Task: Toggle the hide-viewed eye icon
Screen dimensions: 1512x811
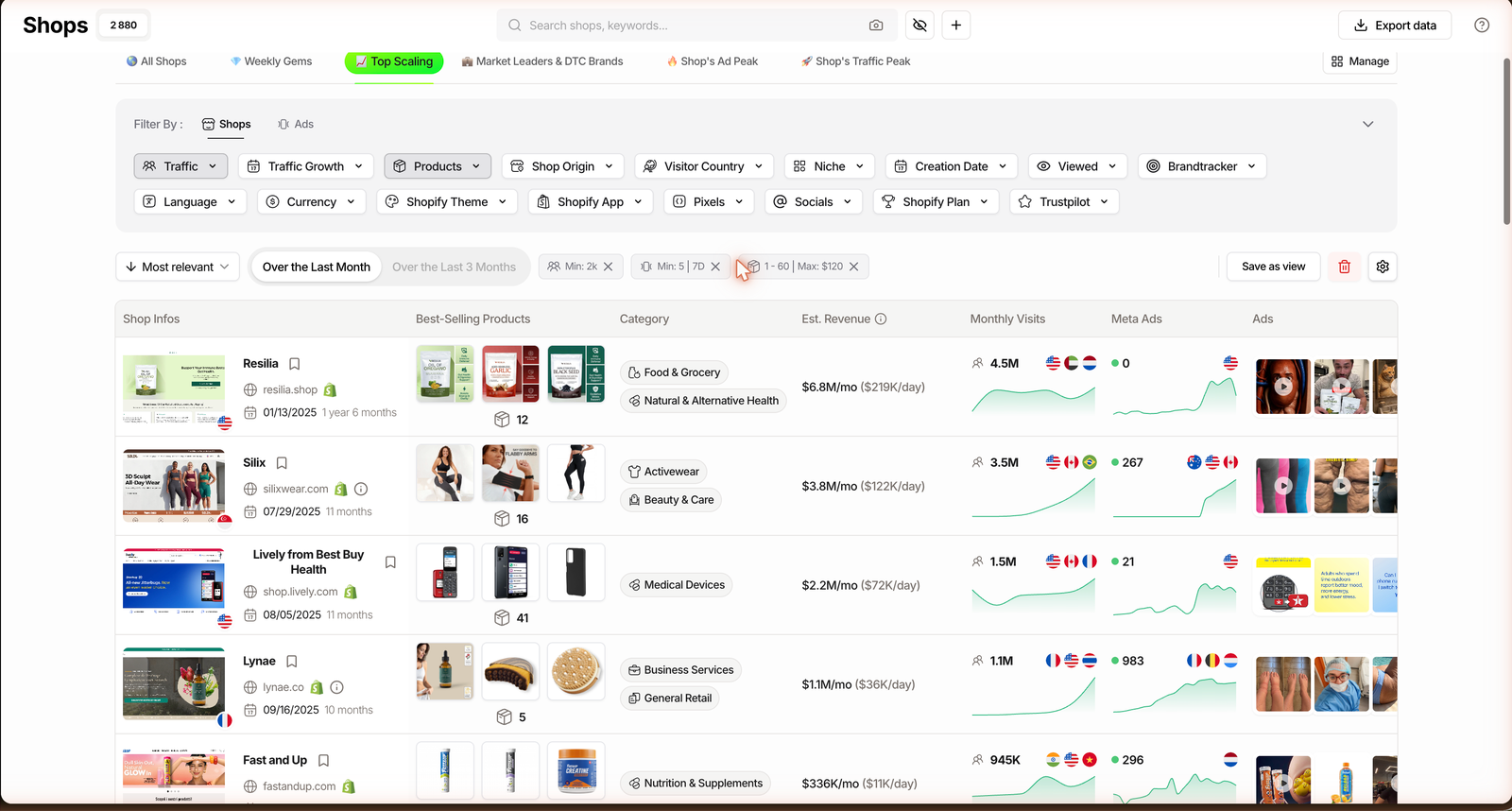Action: 919,26
